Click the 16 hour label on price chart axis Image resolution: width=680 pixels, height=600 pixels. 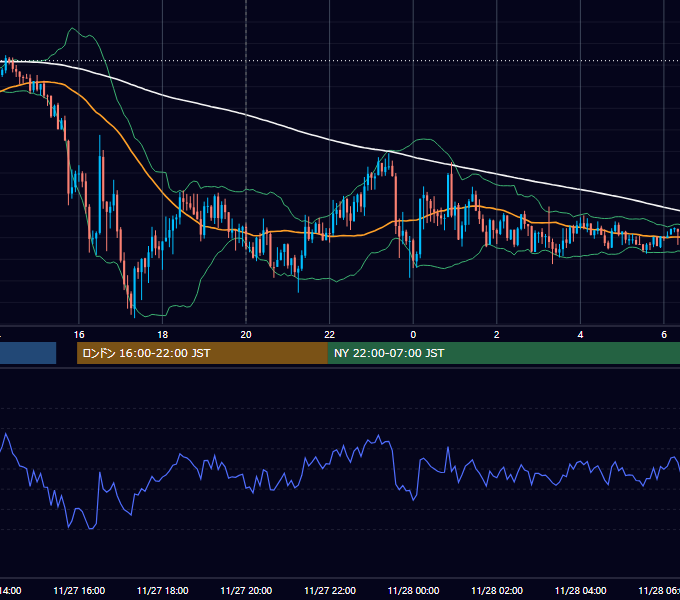pos(79,335)
